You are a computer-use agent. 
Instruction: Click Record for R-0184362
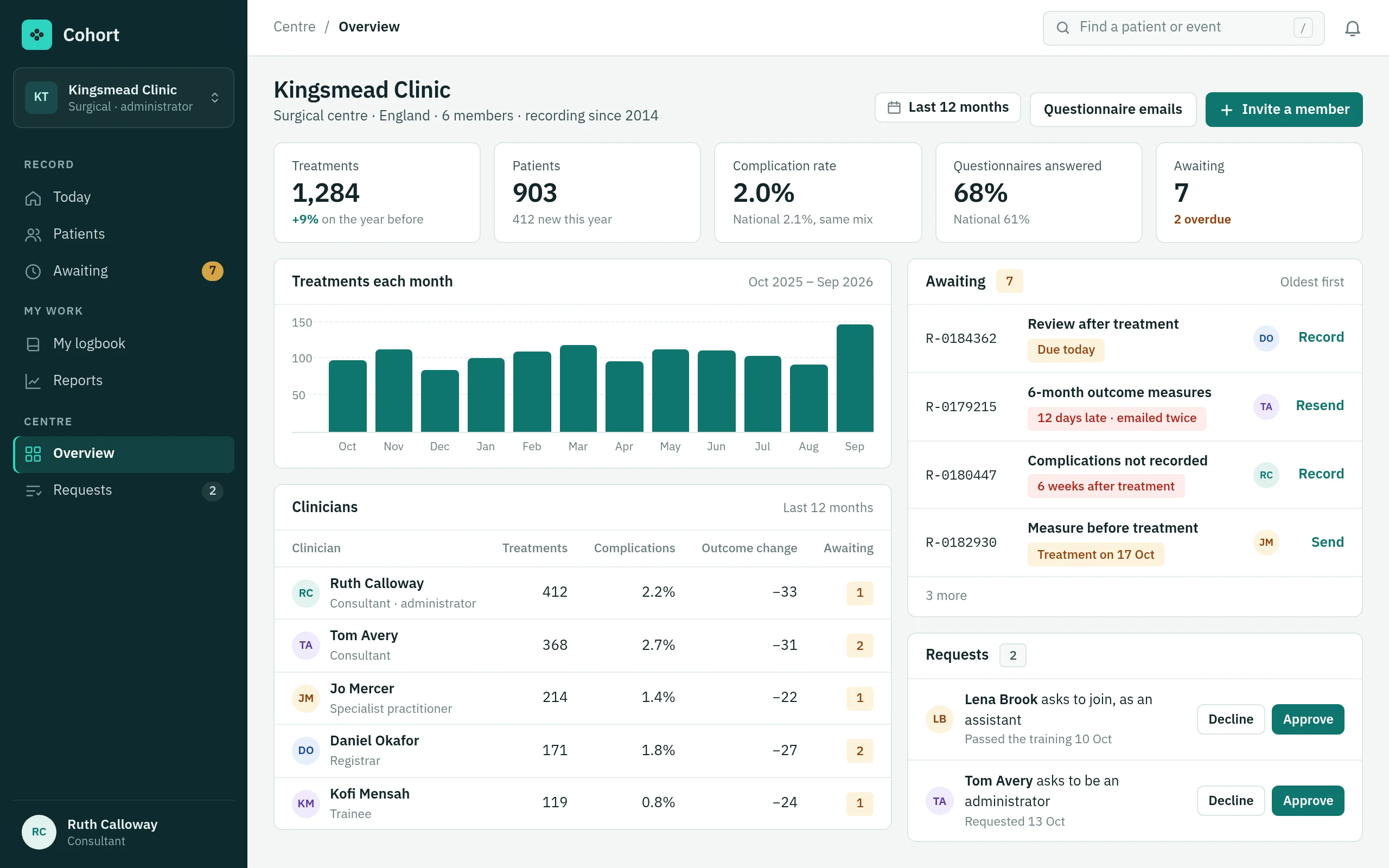point(1321,337)
